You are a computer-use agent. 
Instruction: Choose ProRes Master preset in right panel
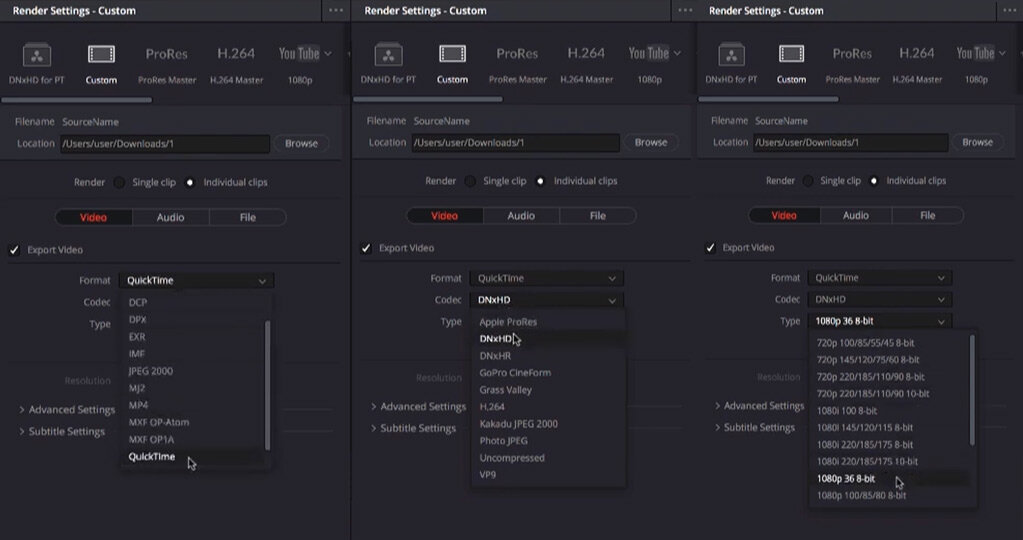(852, 63)
